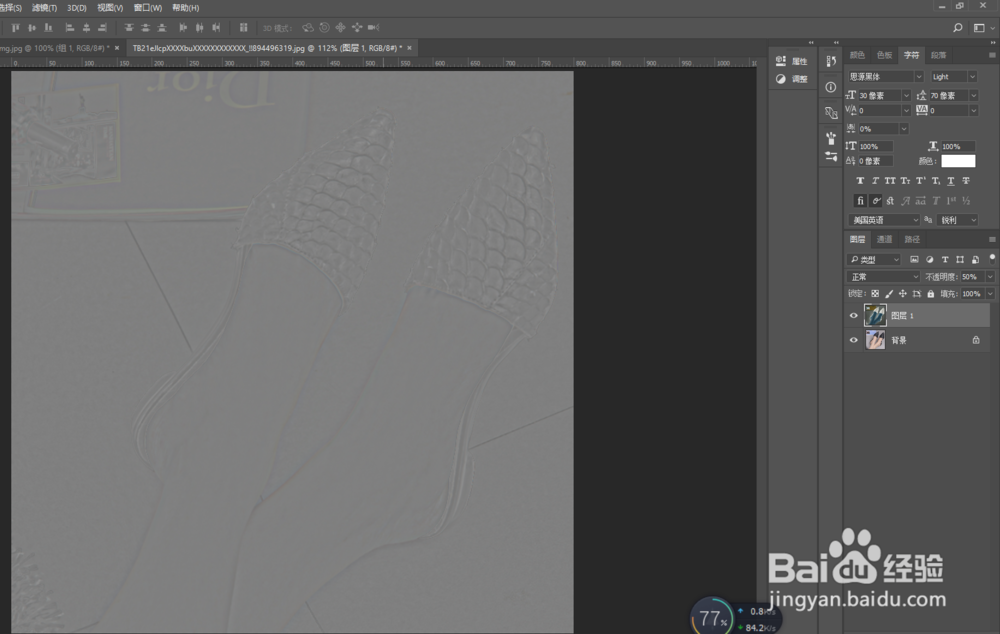Toggle faux italic in Character panel
1000x634 pixels.
(875, 181)
